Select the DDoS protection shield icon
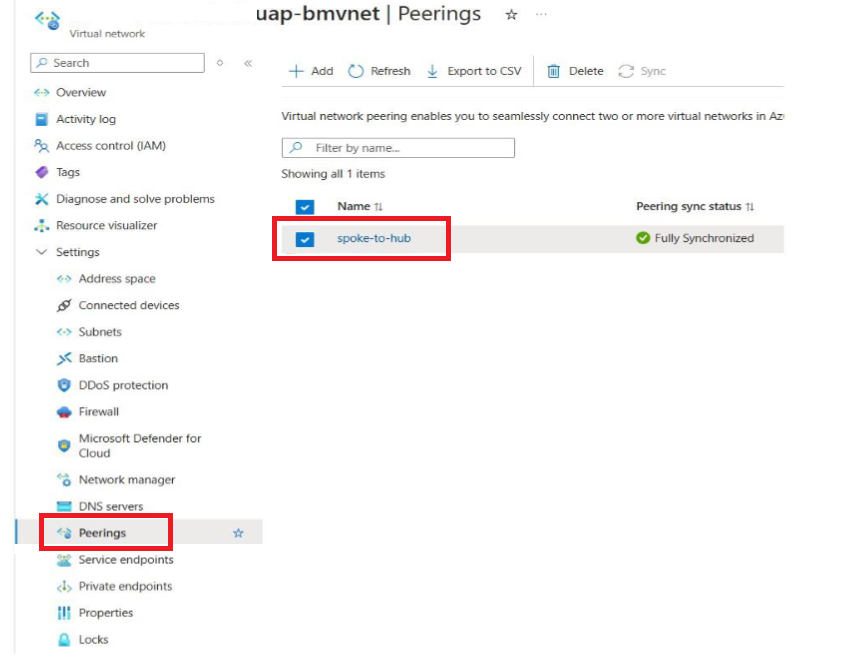Screen dimensions: 852x662 click(x=62, y=385)
